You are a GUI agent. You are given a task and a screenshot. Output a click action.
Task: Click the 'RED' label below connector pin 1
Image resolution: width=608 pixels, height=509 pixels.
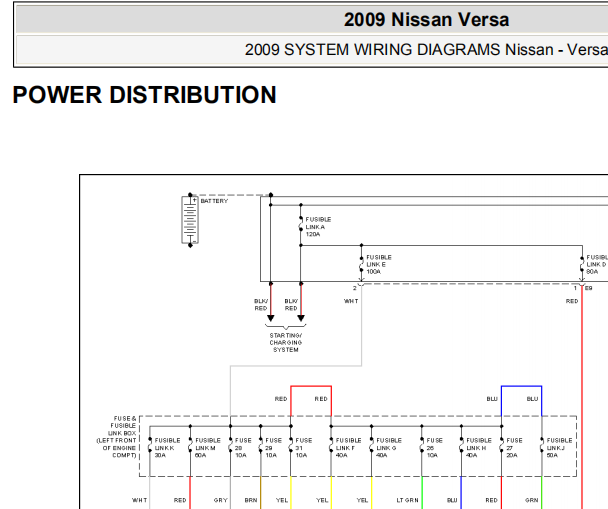coord(572,301)
